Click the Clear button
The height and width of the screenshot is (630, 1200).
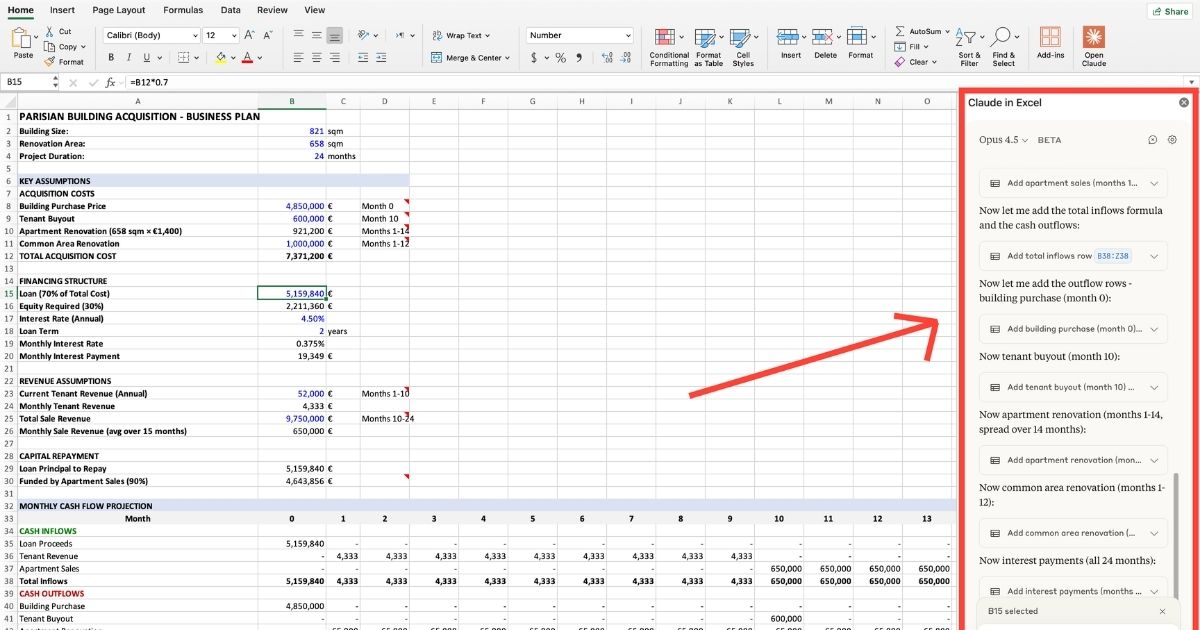(x=915, y=62)
